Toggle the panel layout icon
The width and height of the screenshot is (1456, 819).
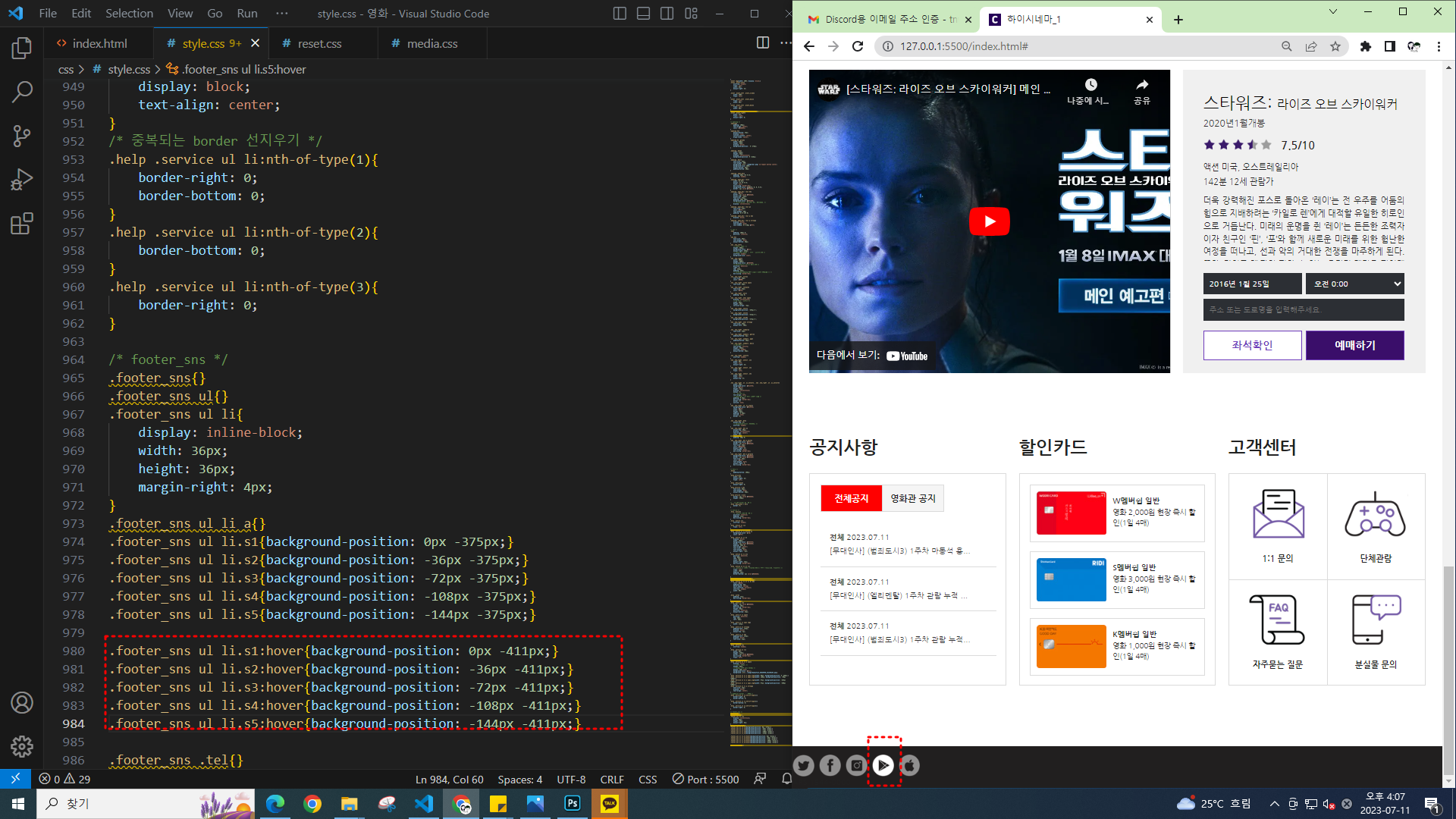click(x=643, y=14)
